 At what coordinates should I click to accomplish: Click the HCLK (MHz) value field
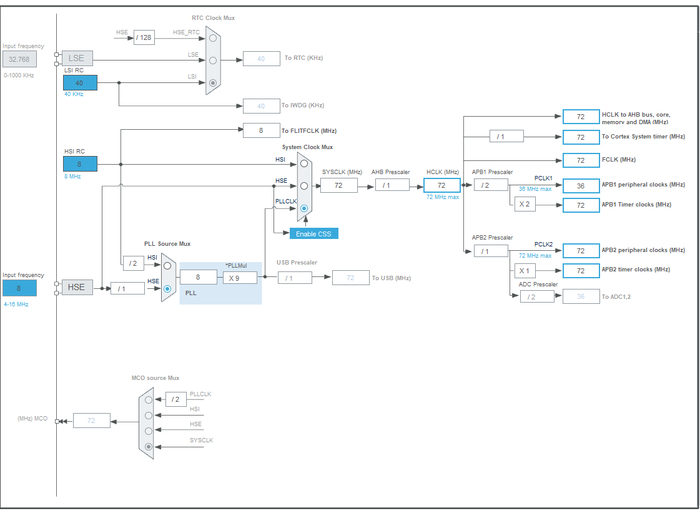click(x=442, y=185)
